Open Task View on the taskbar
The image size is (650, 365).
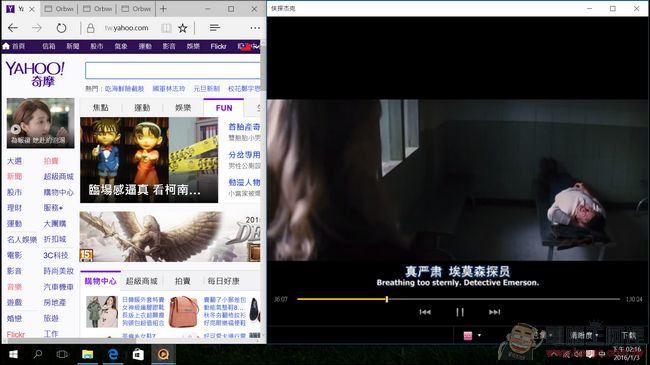(62, 355)
